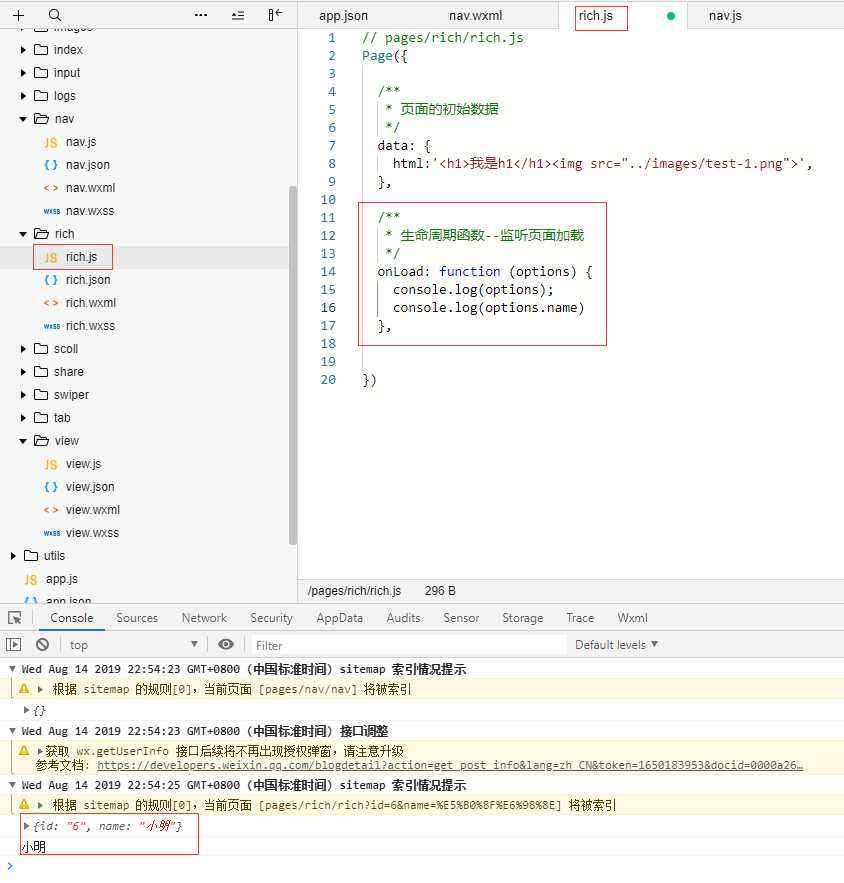Switch to the nav.js editor tab
The height and width of the screenshot is (883, 844).
click(x=725, y=16)
